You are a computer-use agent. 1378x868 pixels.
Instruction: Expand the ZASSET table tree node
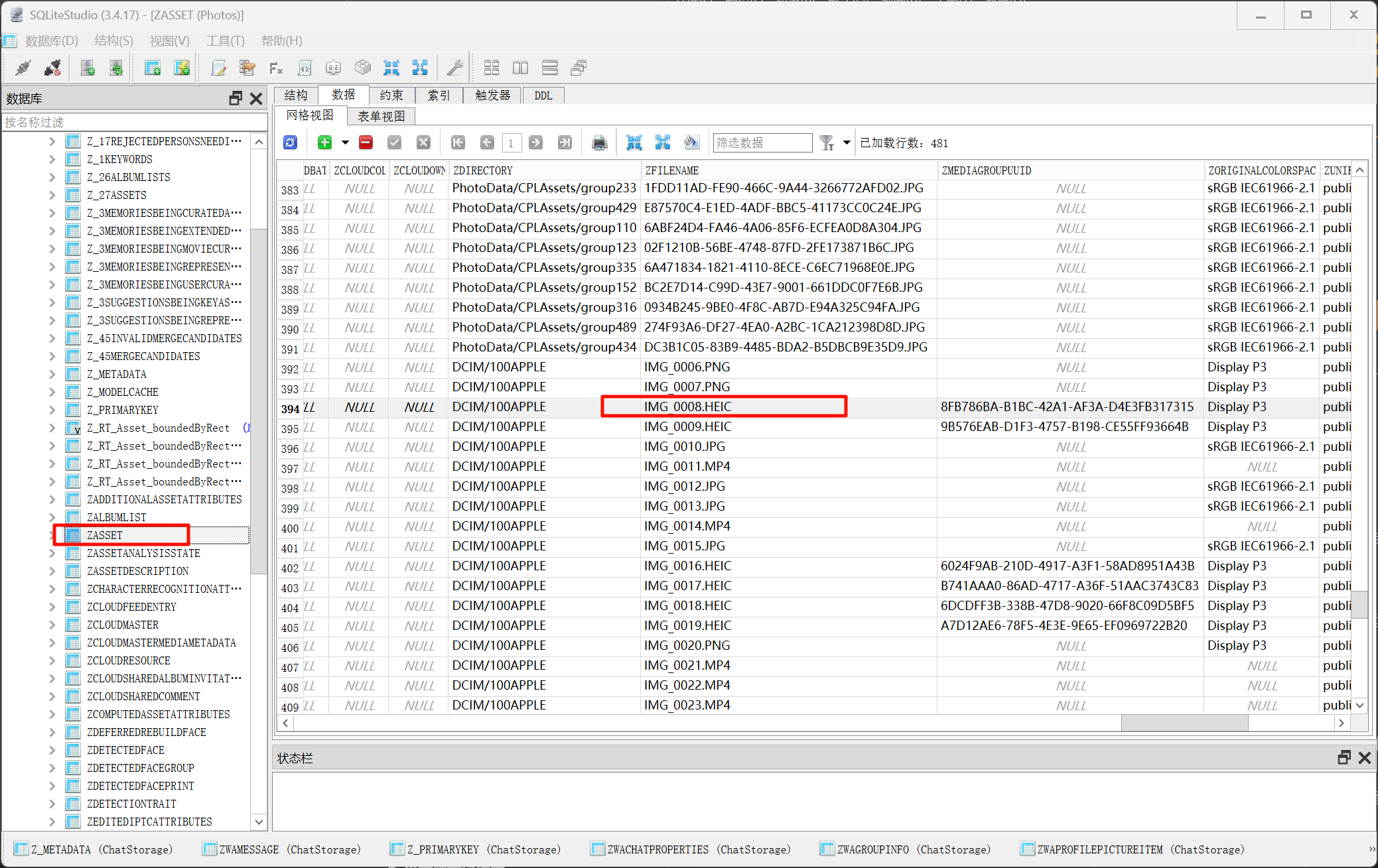pyautogui.click(x=52, y=535)
